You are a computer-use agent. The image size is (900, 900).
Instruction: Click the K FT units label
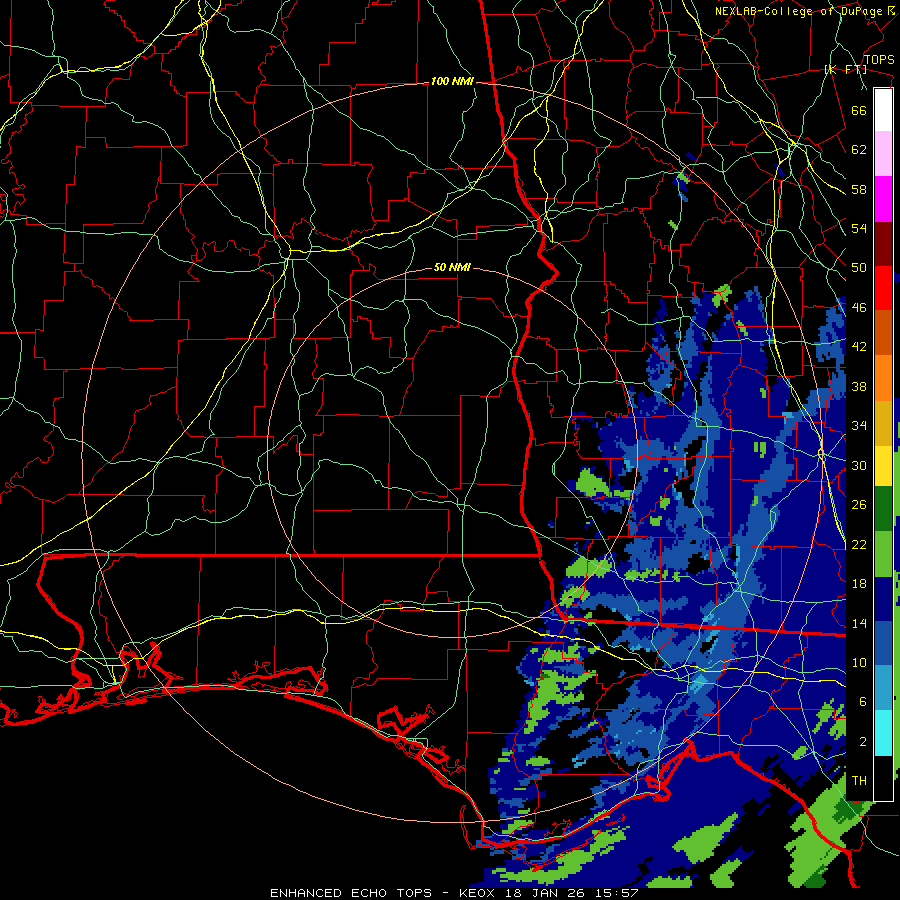click(845, 70)
